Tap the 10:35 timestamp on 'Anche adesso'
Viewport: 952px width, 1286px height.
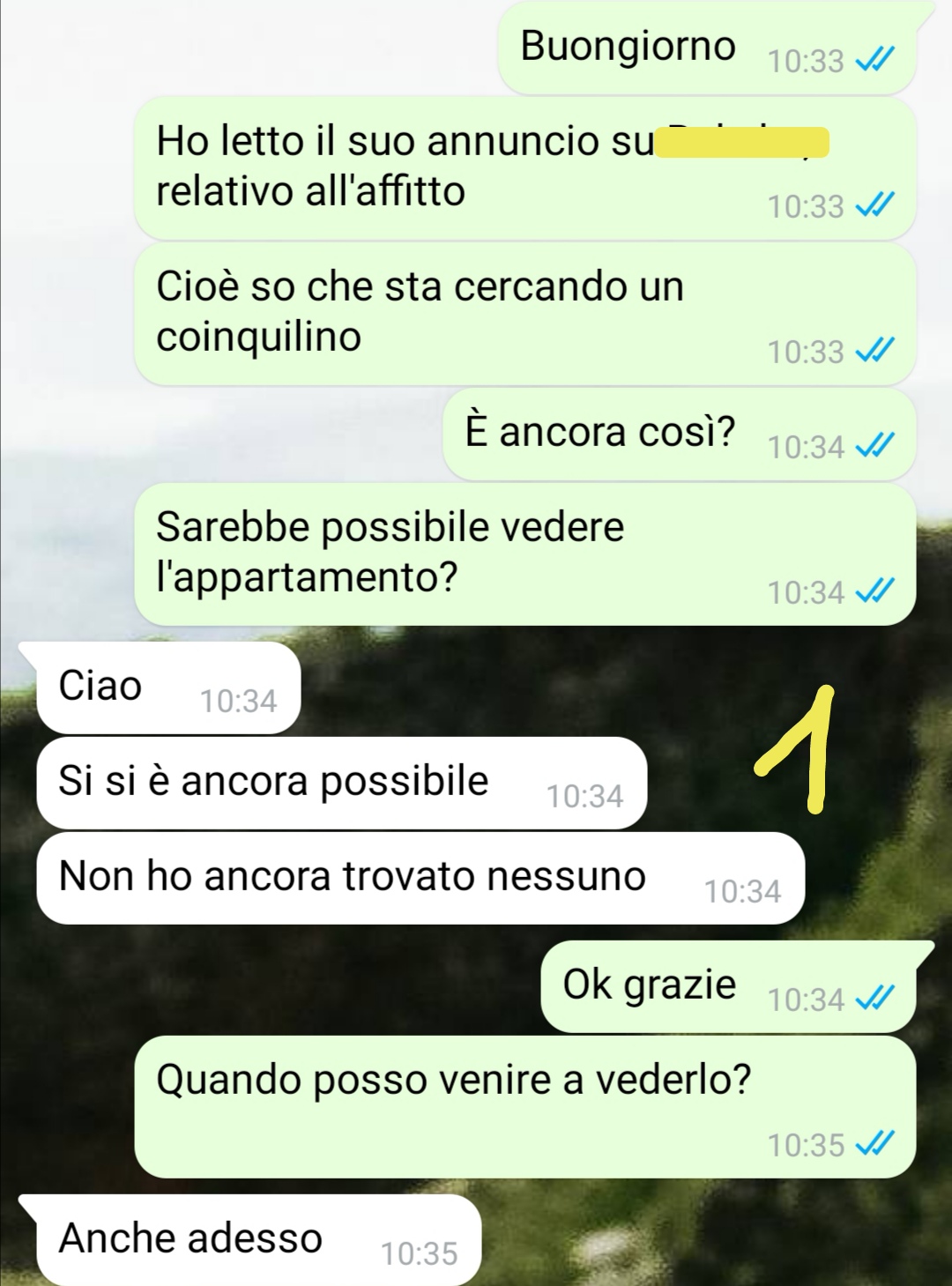419,1253
